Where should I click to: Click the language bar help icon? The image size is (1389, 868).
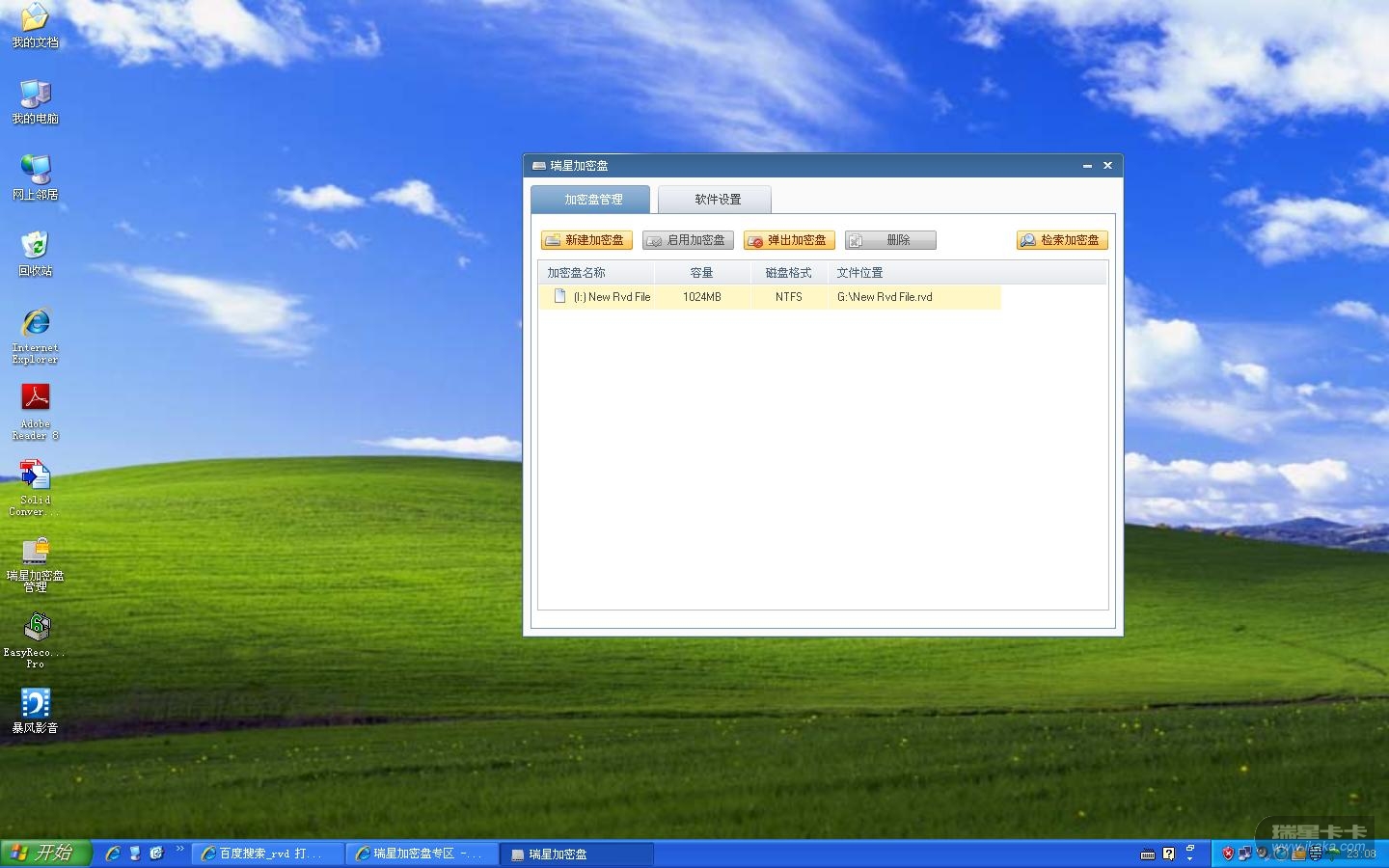point(1169,854)
